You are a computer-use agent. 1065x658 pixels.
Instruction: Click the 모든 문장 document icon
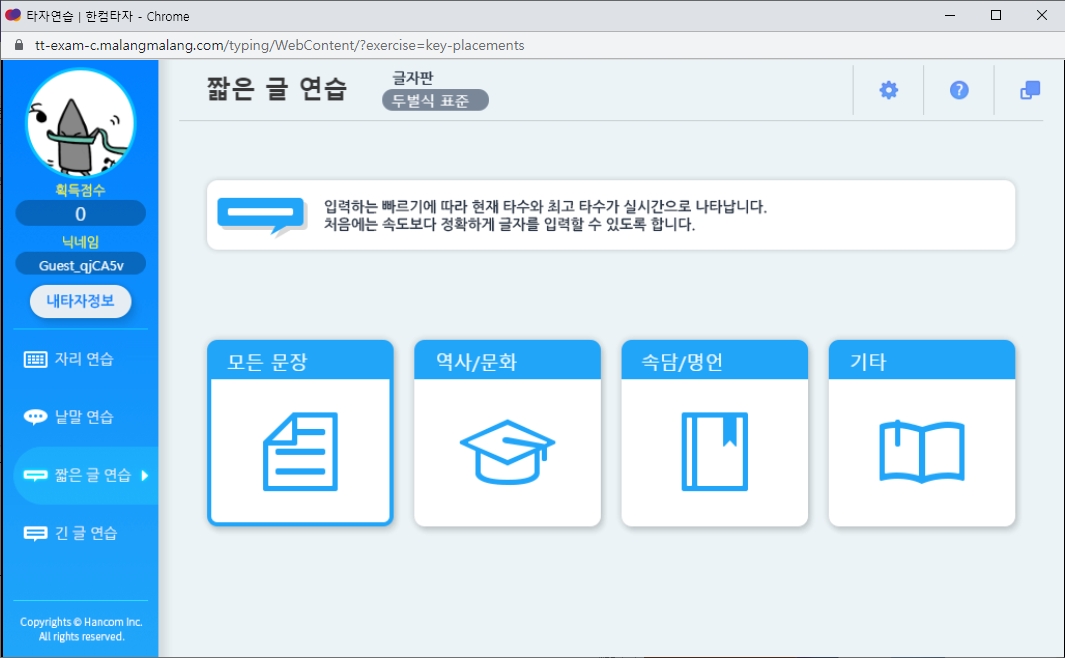[x=299, y=450]
